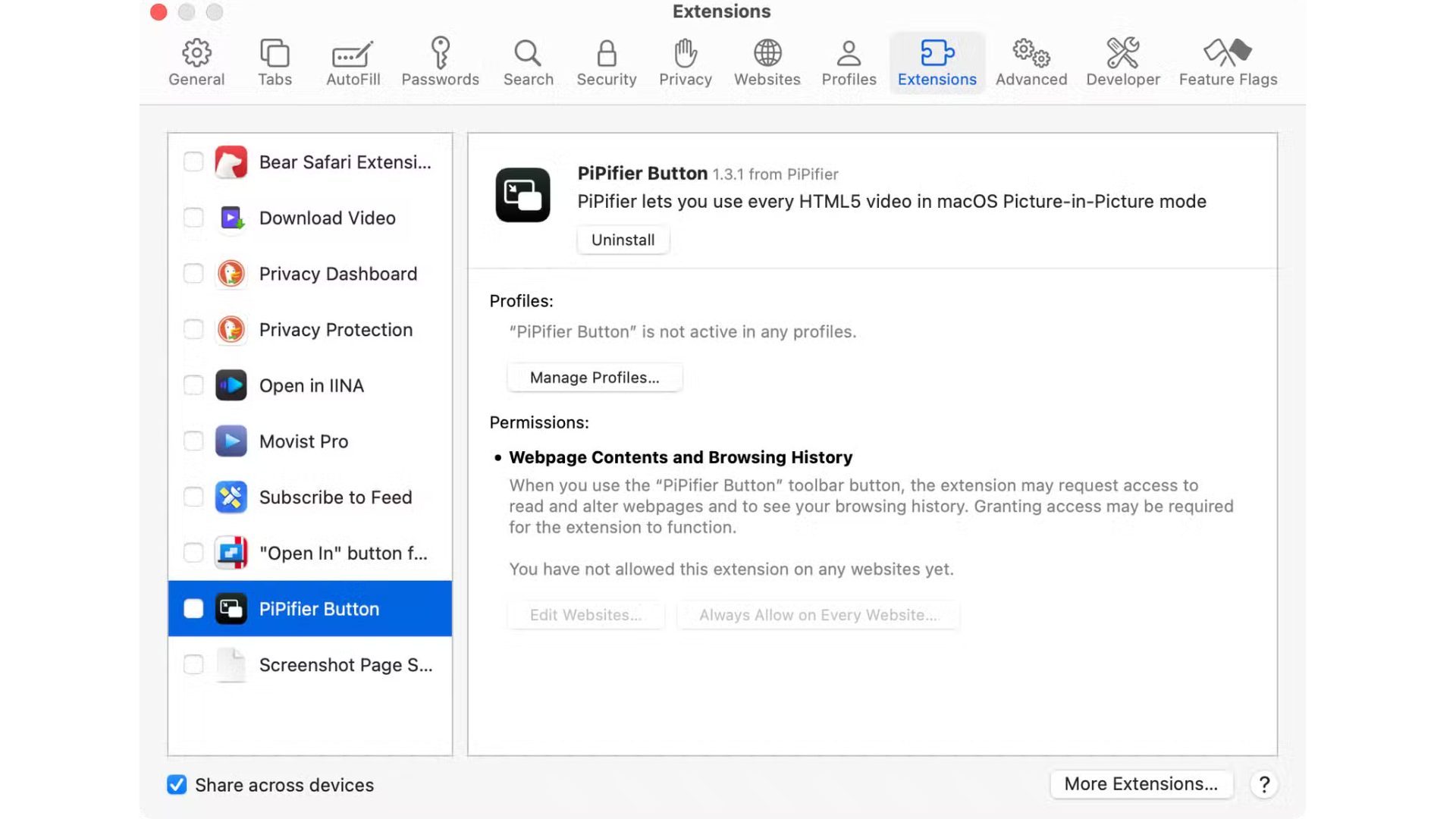Select Subscribe to Feed in extension list
This screenshot has height=819, width=1456.
click(335, 497)
